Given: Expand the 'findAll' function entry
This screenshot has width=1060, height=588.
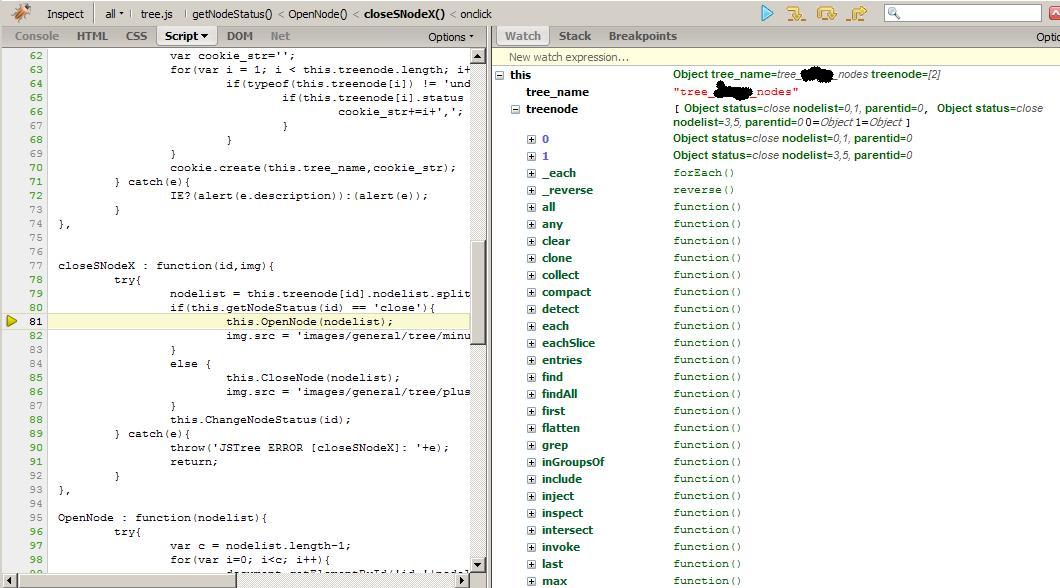Looking at the screenshot, I should (x=532, y=394).
